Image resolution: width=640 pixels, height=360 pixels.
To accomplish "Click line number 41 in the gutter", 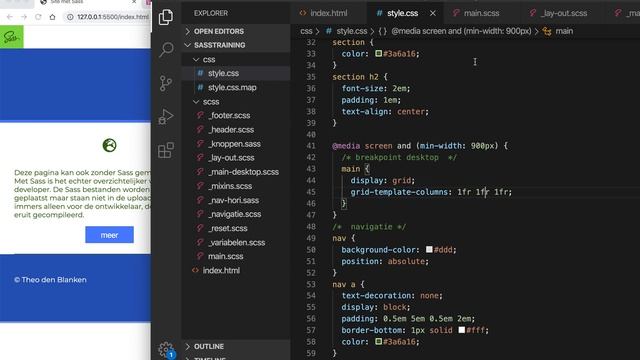I will pyautogui.click(x=311, y=146).
